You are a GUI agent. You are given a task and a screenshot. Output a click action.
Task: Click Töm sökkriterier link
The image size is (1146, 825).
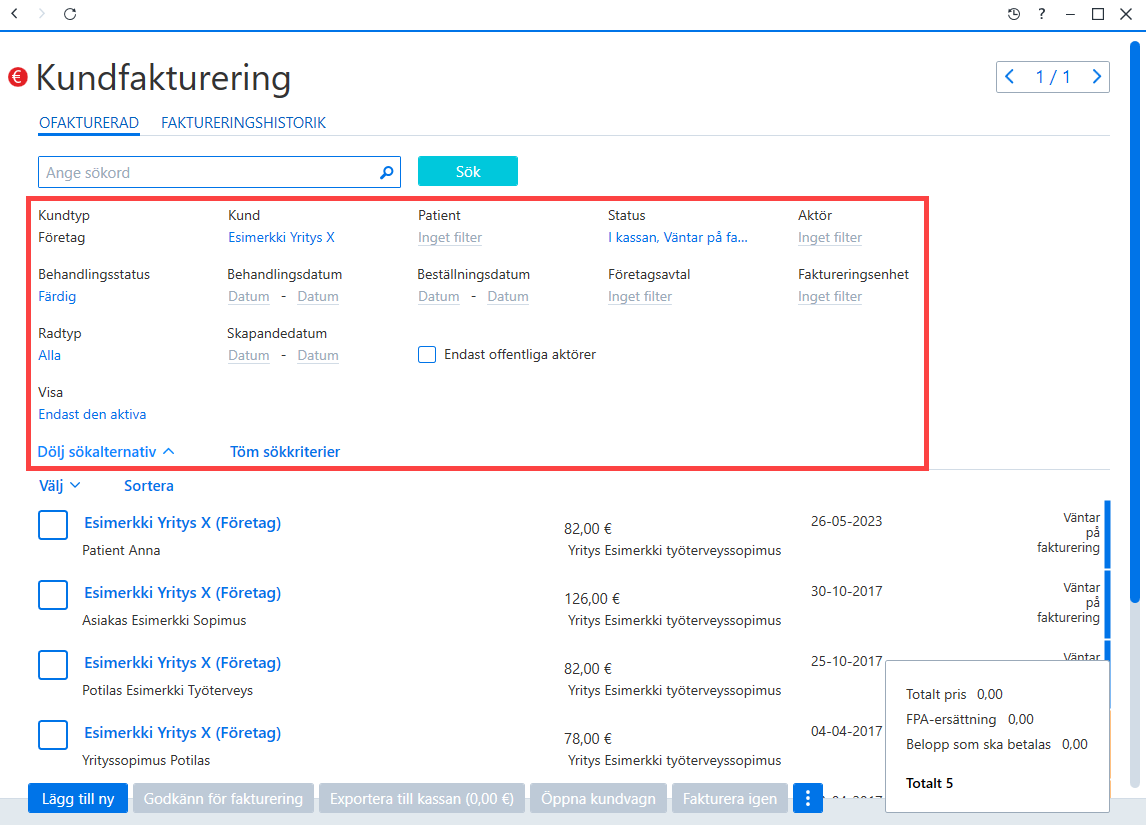click(x=285, y=452)
